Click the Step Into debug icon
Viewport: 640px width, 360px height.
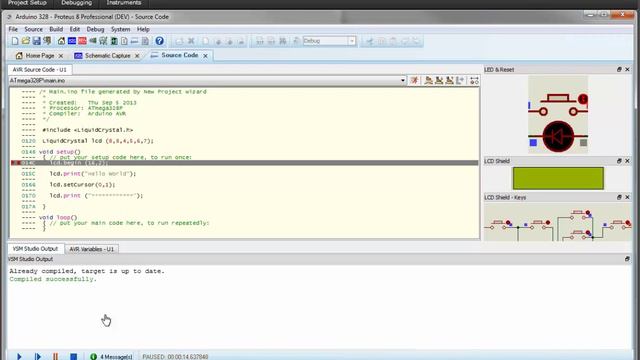(x=439, y=80)
